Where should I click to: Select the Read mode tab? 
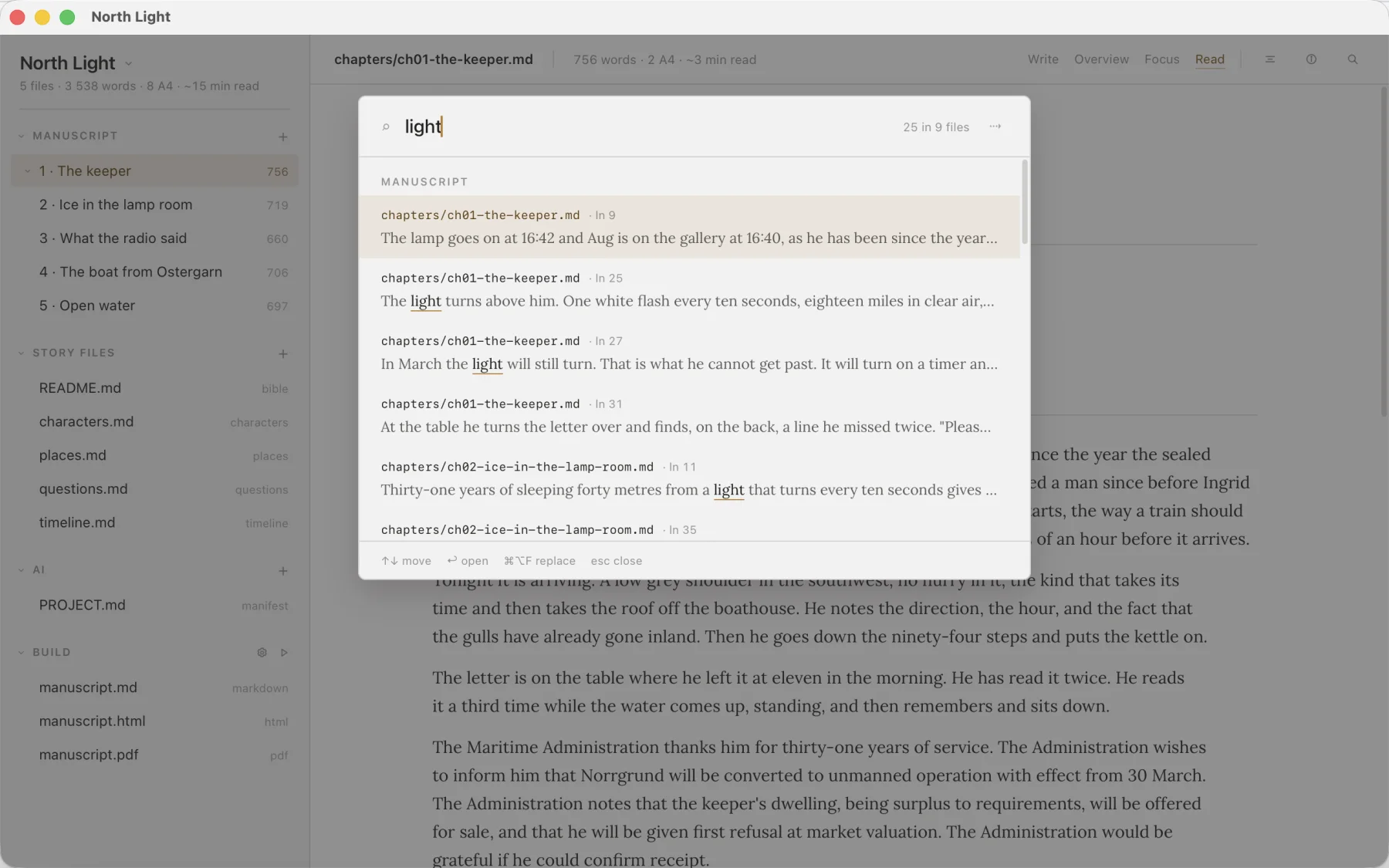pyautogui.click(x=1209, y=59)
